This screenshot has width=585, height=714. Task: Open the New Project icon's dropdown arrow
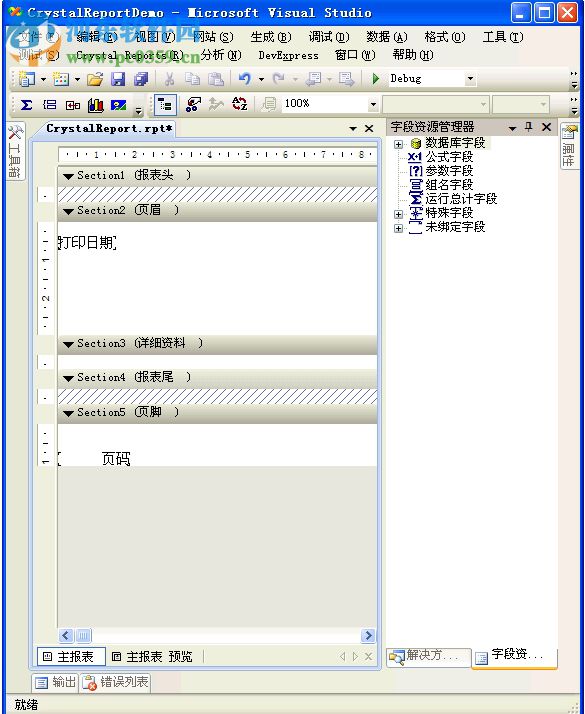pos(43,79)
